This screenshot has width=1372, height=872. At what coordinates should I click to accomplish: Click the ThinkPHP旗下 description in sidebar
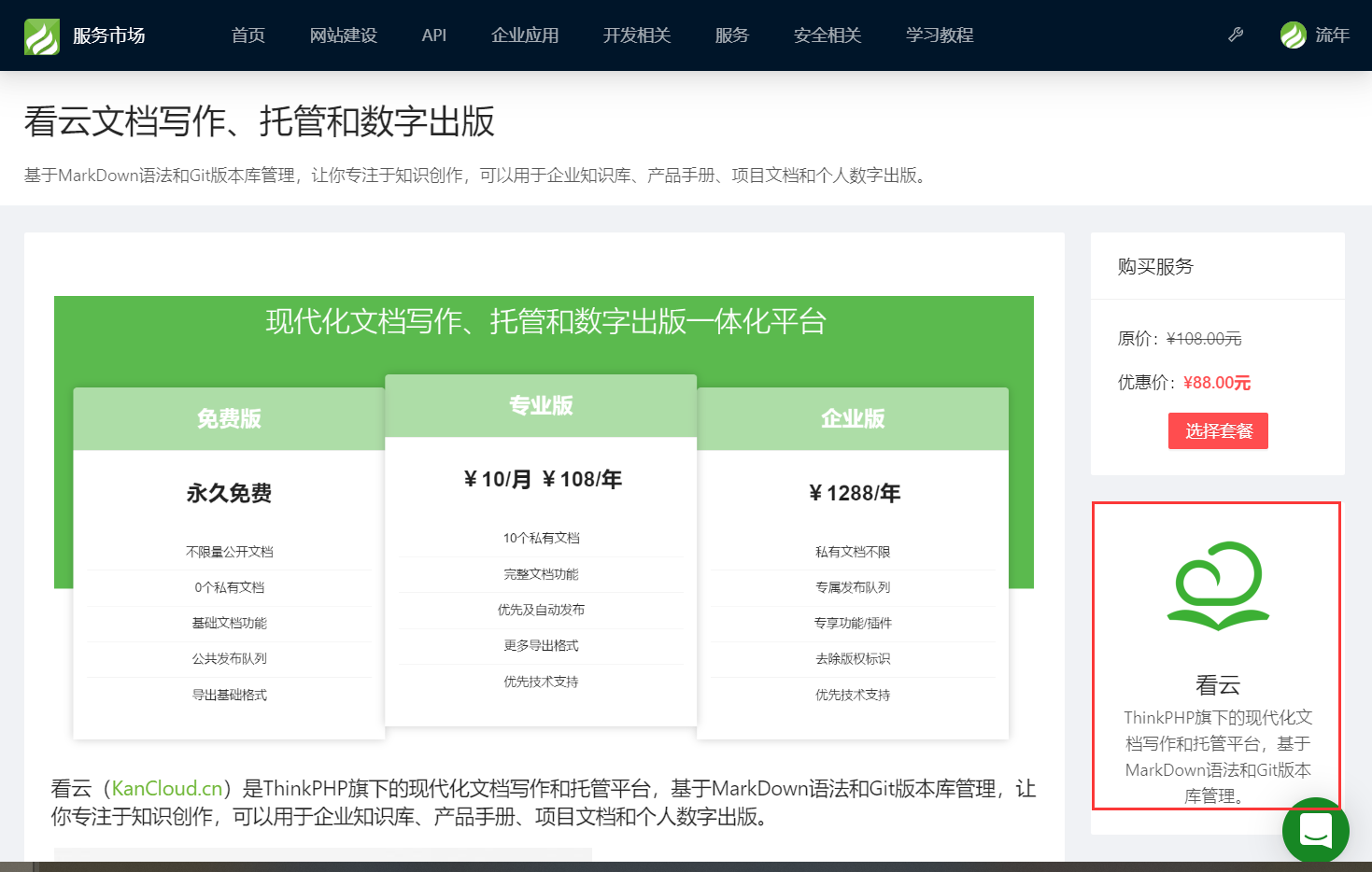pyautogui.click(x=1218, y=757)
